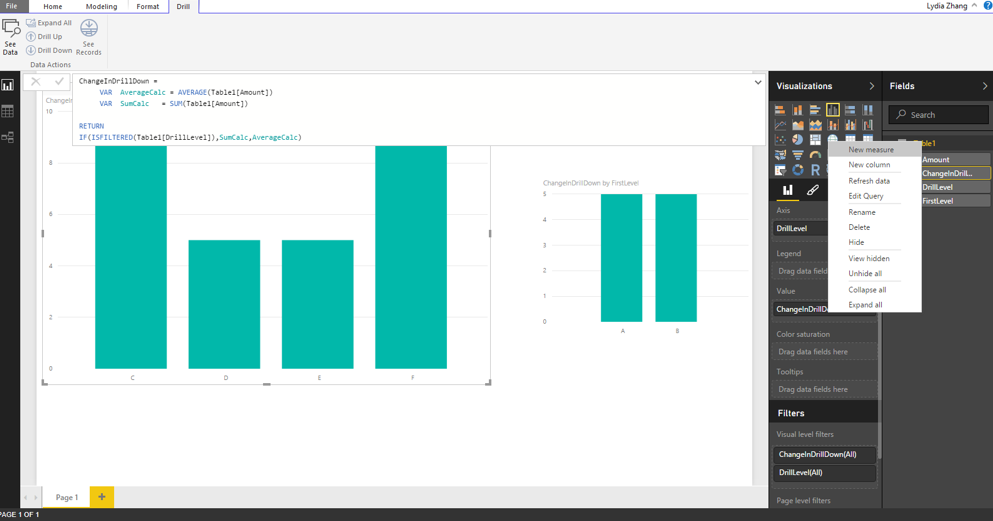The width and height of the screenshot is (993, 521).
Task: Choose View hidden from context menu
Action: 875,258
